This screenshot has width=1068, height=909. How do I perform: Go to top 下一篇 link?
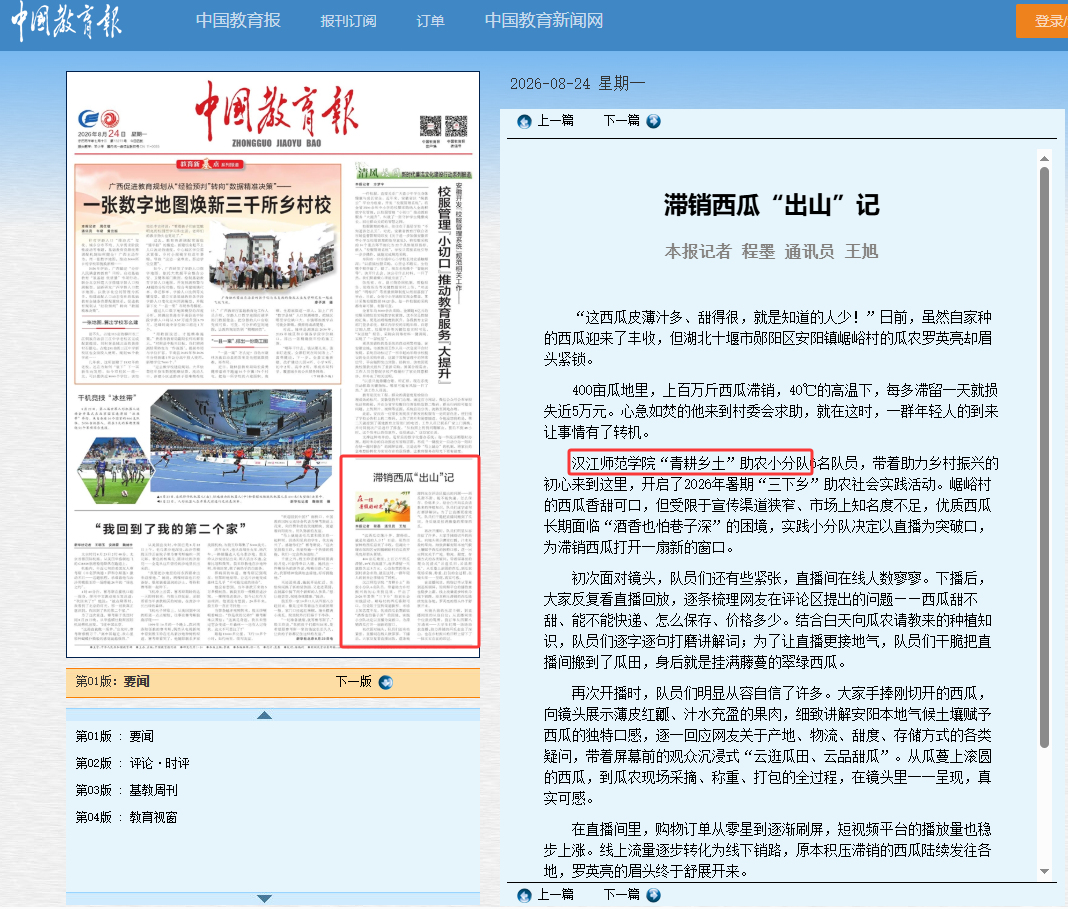[621, 121]
